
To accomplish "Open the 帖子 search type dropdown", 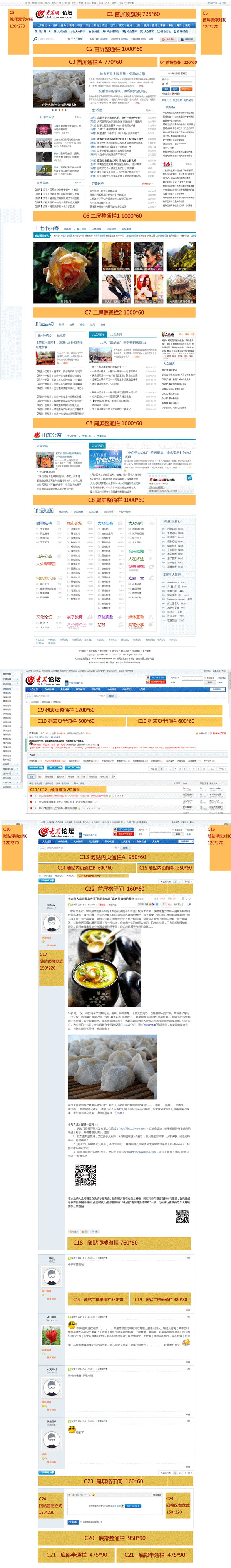I will coord(71,39).
